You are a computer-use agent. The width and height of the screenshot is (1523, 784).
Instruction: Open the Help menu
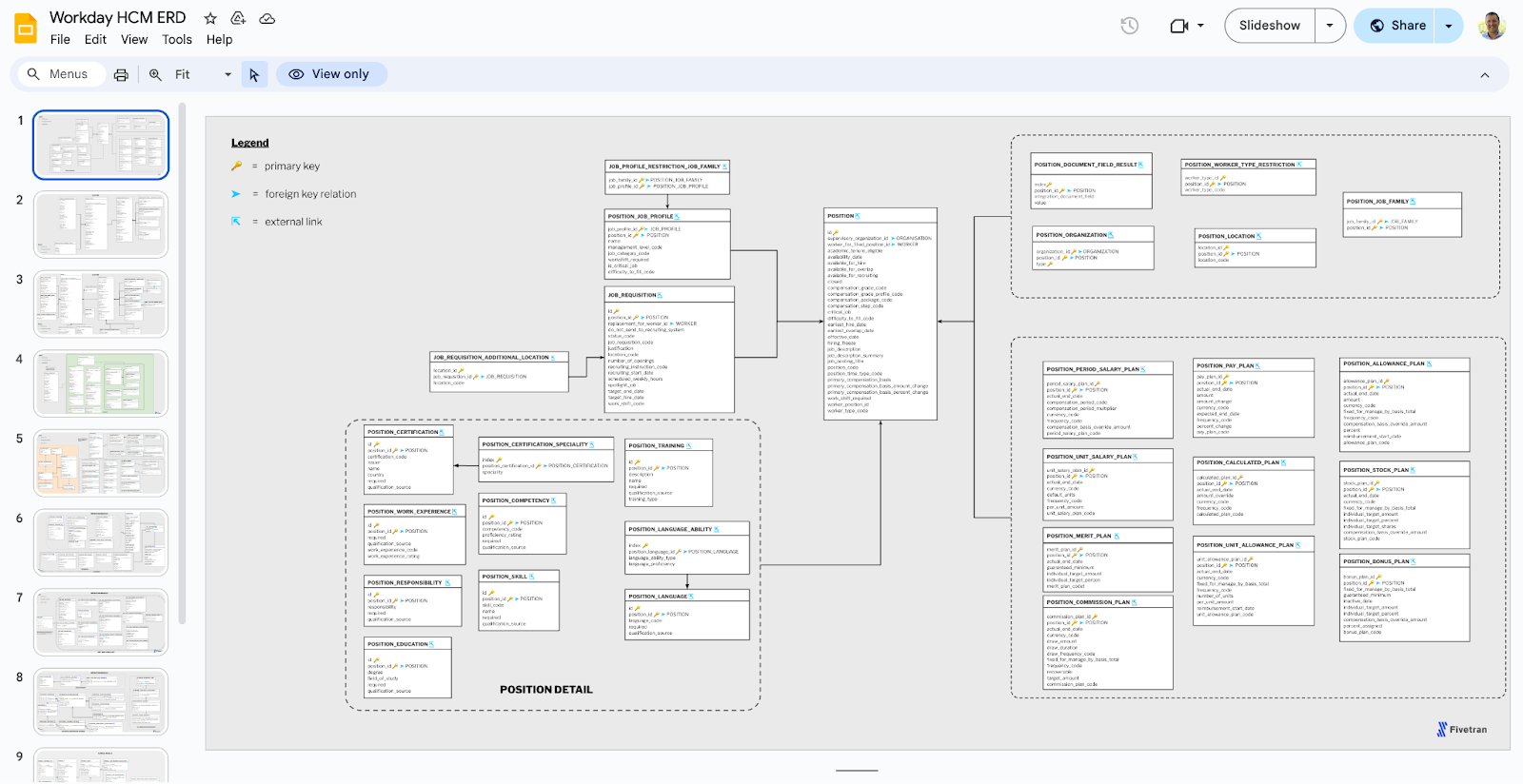coord(219,40)
